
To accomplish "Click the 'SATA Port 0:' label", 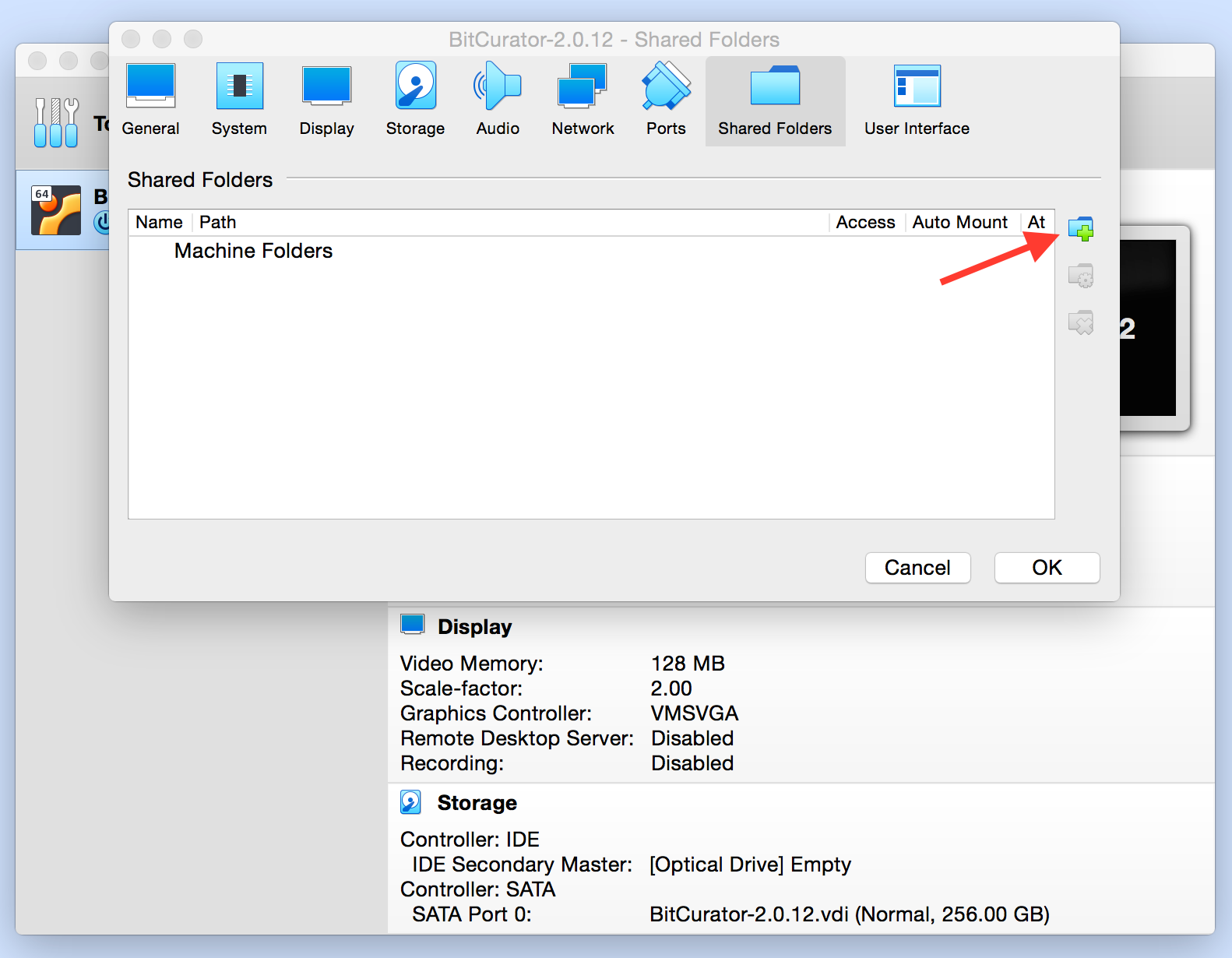I will 472,914.
